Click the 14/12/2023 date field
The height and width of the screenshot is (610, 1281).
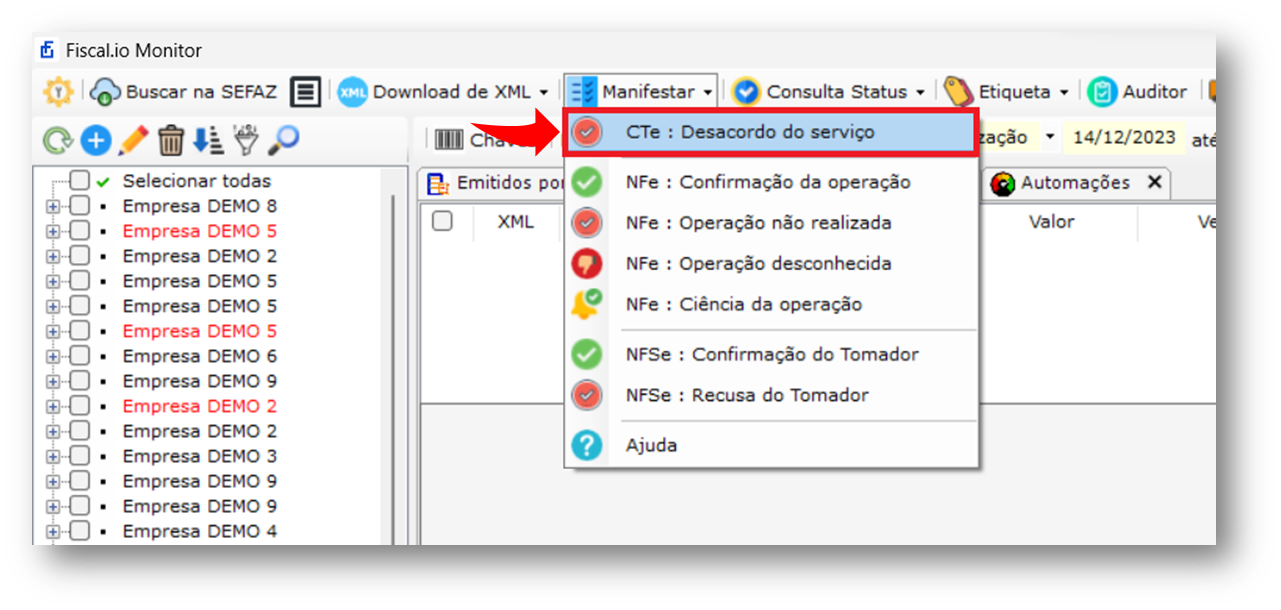[x=1124, y=138]
